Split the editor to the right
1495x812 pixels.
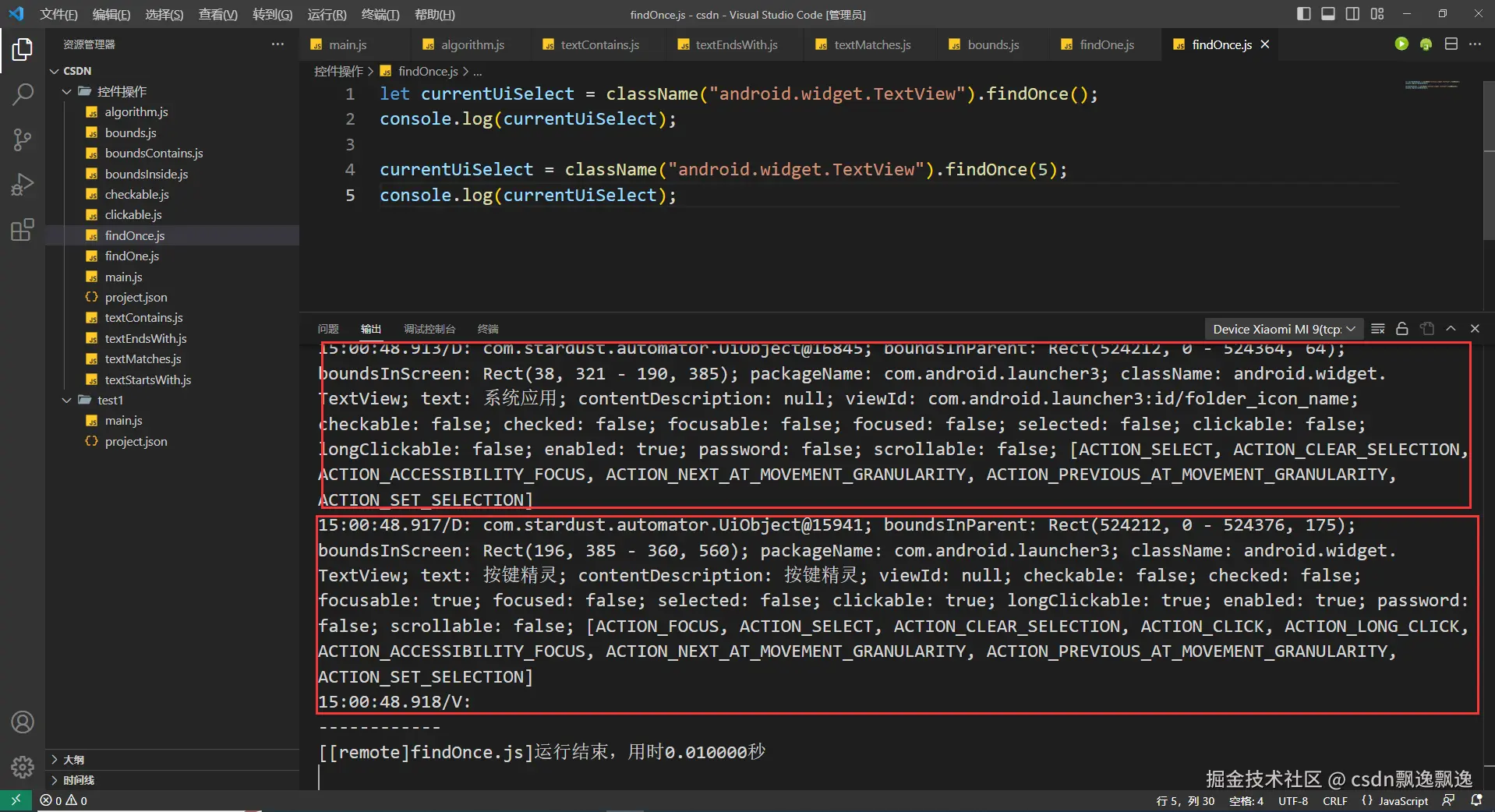coord(1451,44)
